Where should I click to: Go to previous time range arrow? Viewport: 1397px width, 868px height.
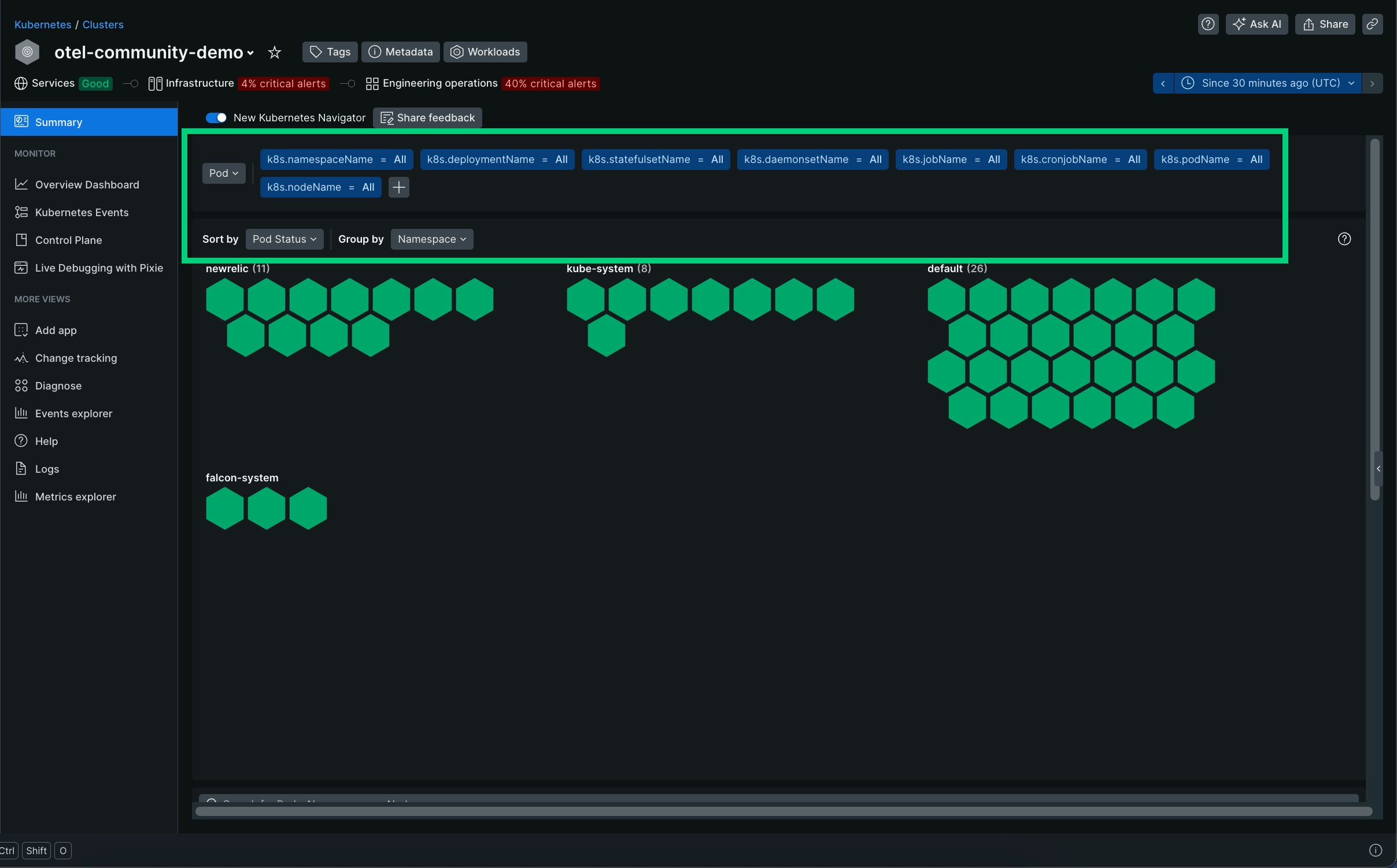click(x=1163, y=83)
